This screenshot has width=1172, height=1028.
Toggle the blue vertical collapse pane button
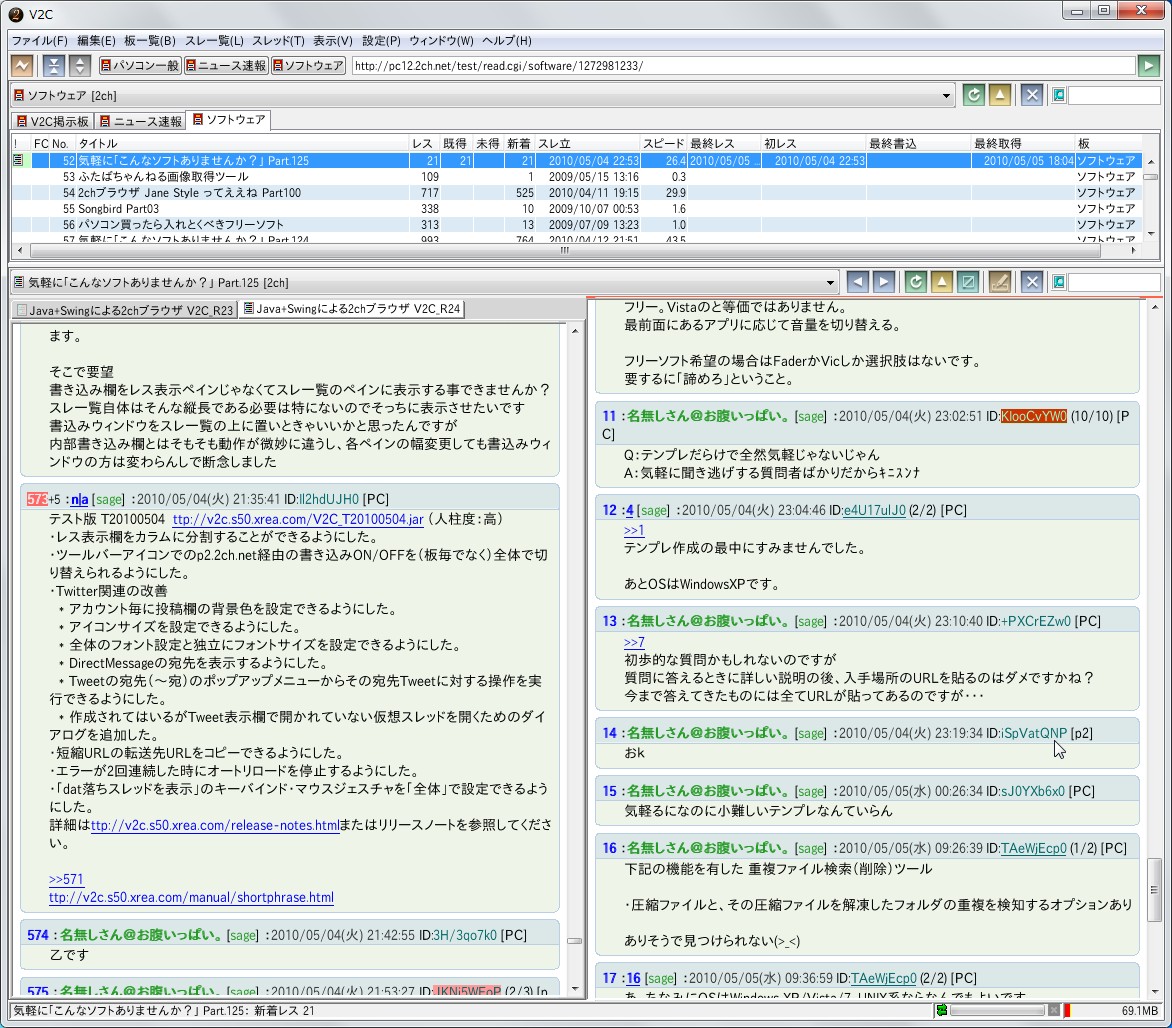point(54,66)
